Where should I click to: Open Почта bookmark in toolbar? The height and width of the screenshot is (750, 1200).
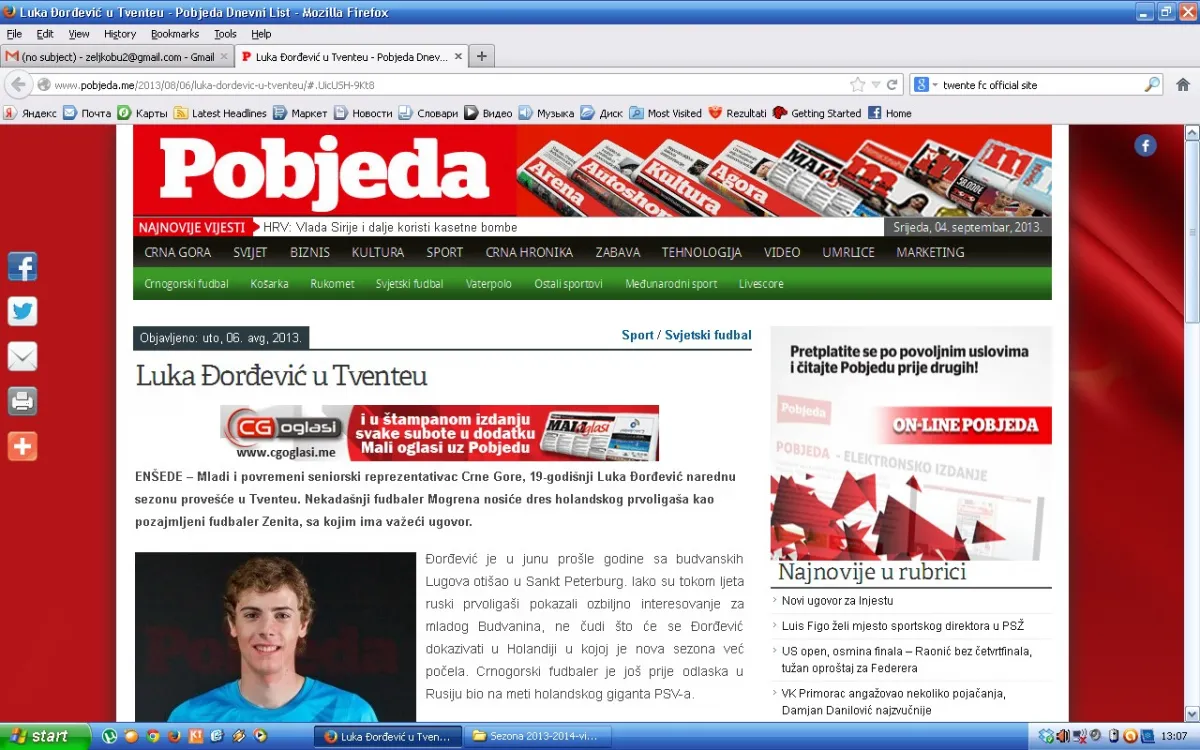point(87,113)
